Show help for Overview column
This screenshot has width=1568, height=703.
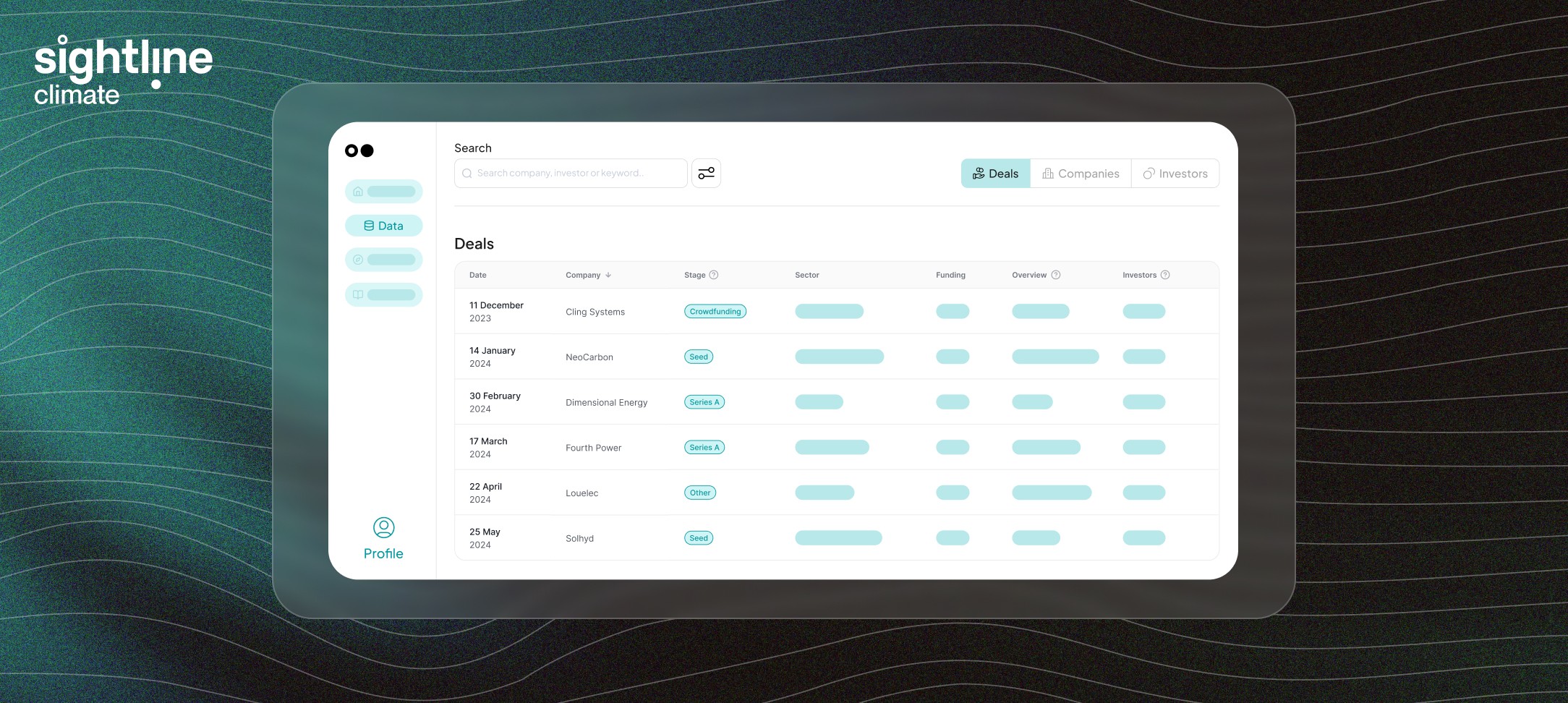1056,275
